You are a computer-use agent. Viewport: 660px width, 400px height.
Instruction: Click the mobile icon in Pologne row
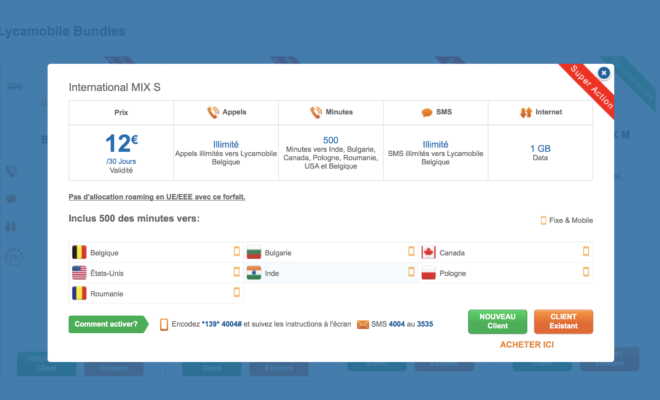coord(586,272)
